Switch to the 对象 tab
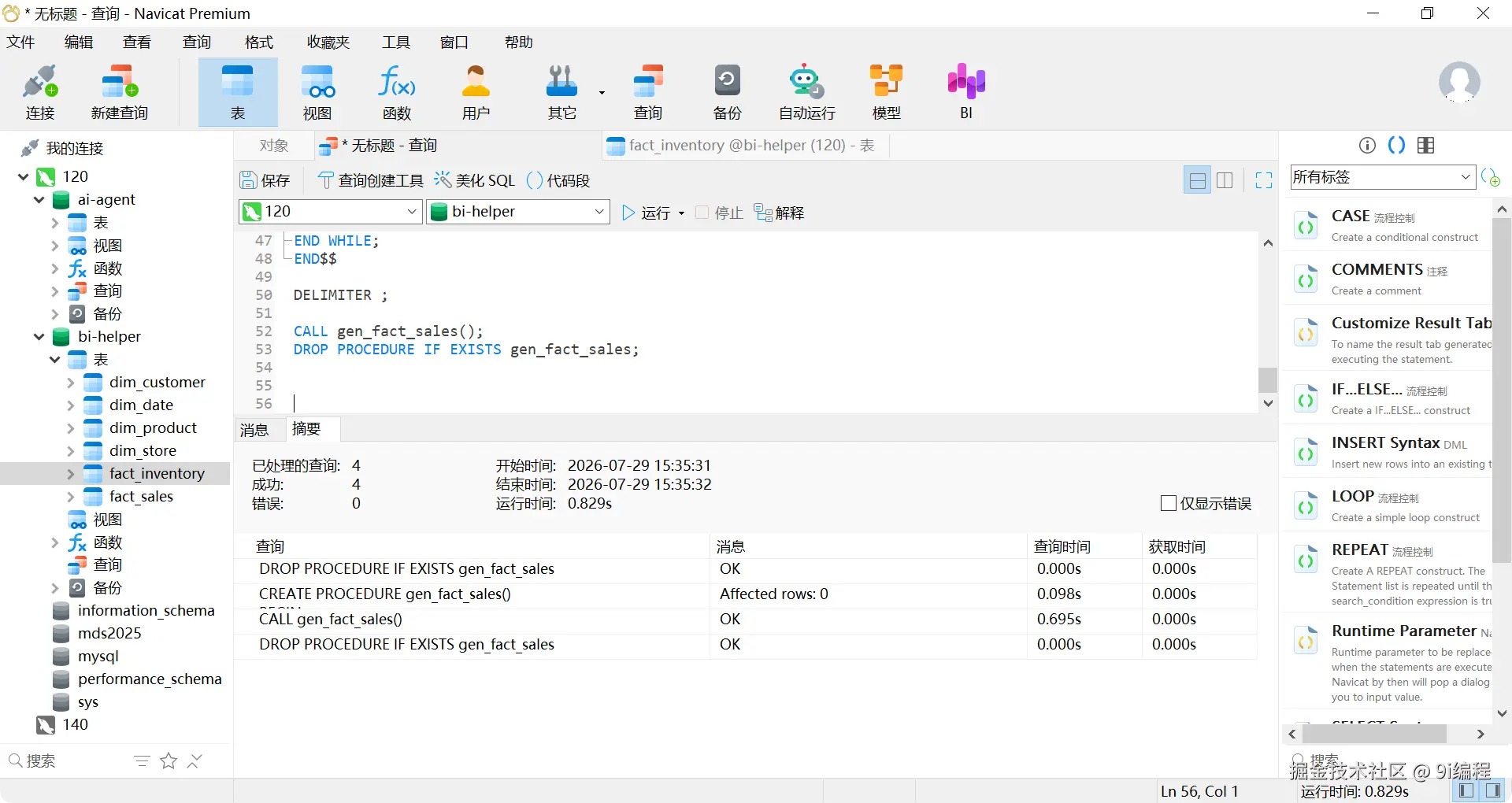The image size is (1512, 803). click(274, 146)
